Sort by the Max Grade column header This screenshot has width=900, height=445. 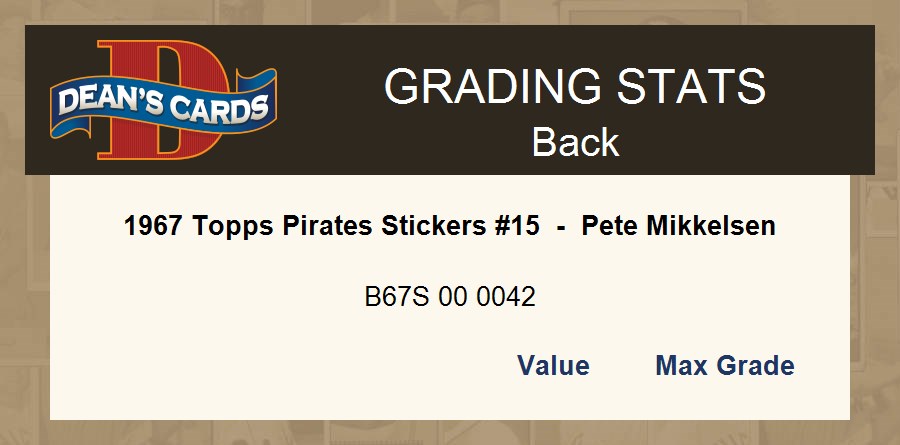tap(724, 366)
